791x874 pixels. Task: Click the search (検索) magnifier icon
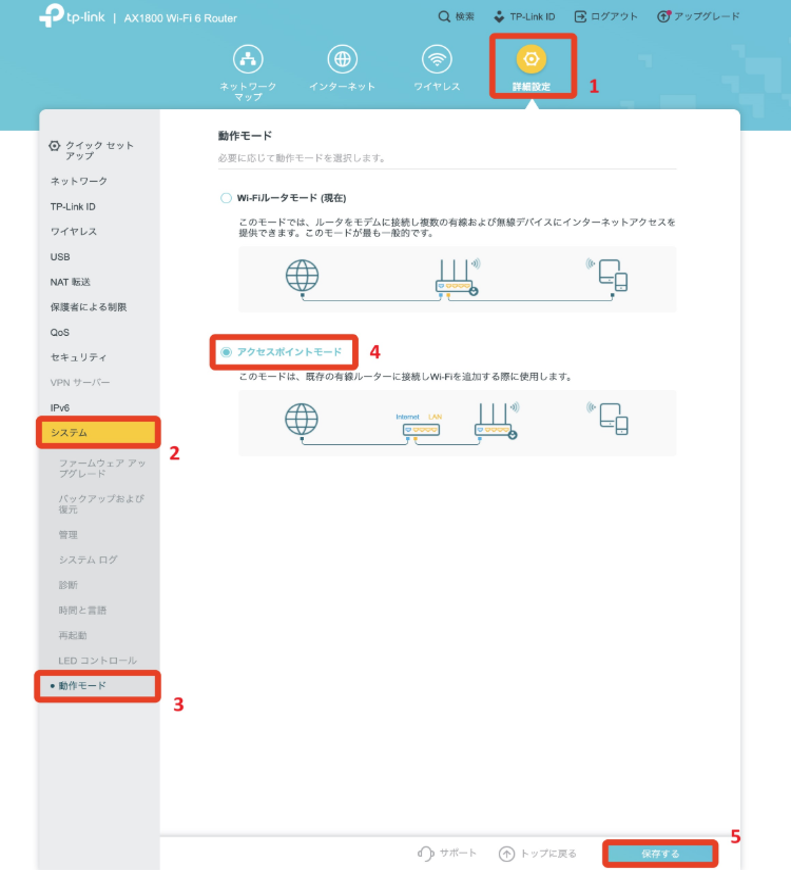click(x=445, y=17)
